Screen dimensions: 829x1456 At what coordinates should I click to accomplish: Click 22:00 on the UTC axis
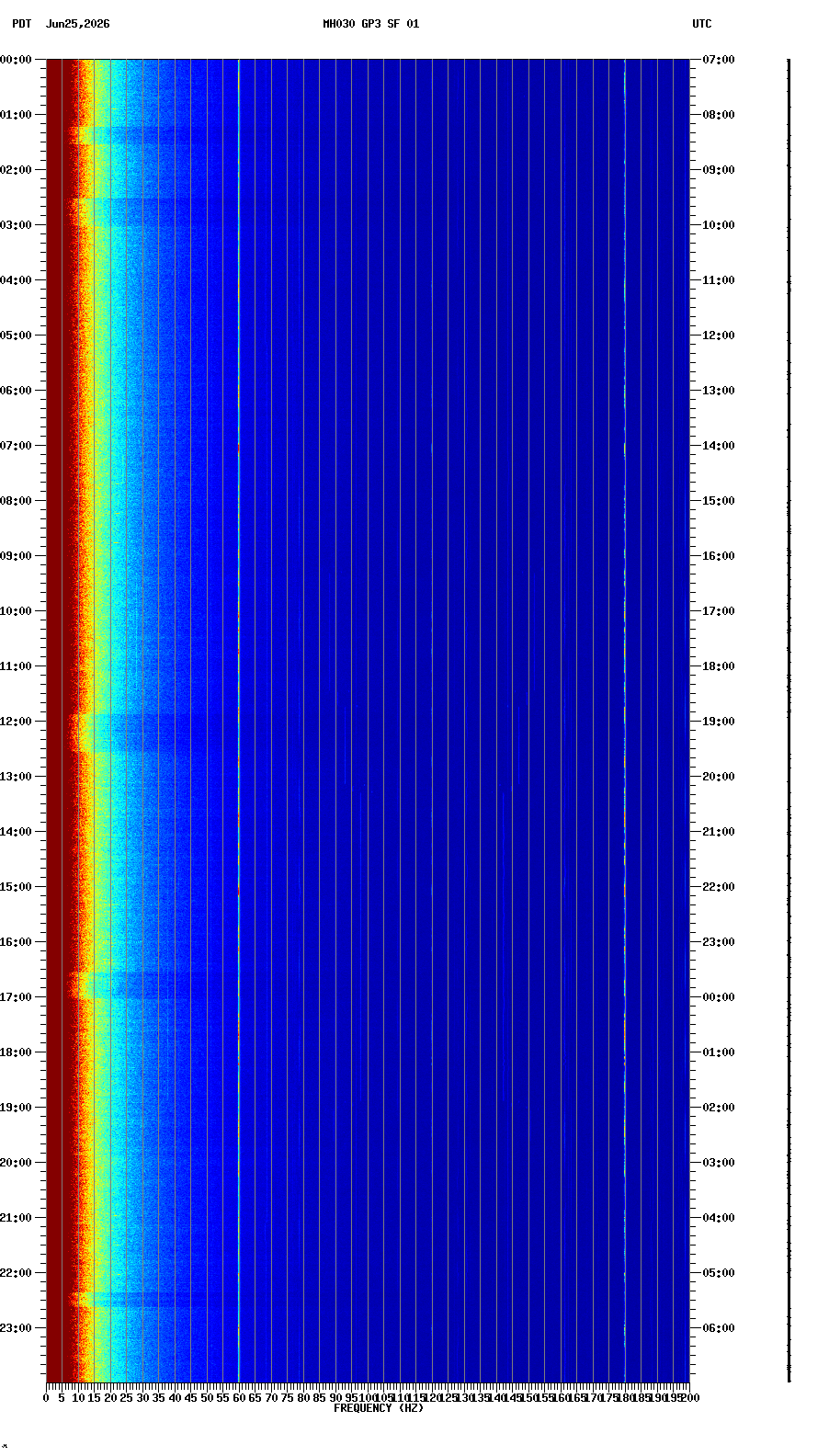click(719, 887)
